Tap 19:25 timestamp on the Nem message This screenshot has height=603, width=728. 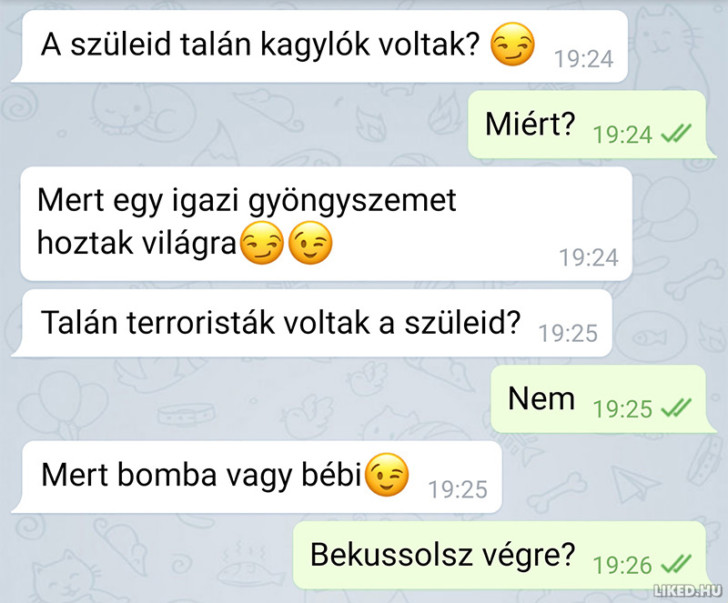click(x=623, y=409)
